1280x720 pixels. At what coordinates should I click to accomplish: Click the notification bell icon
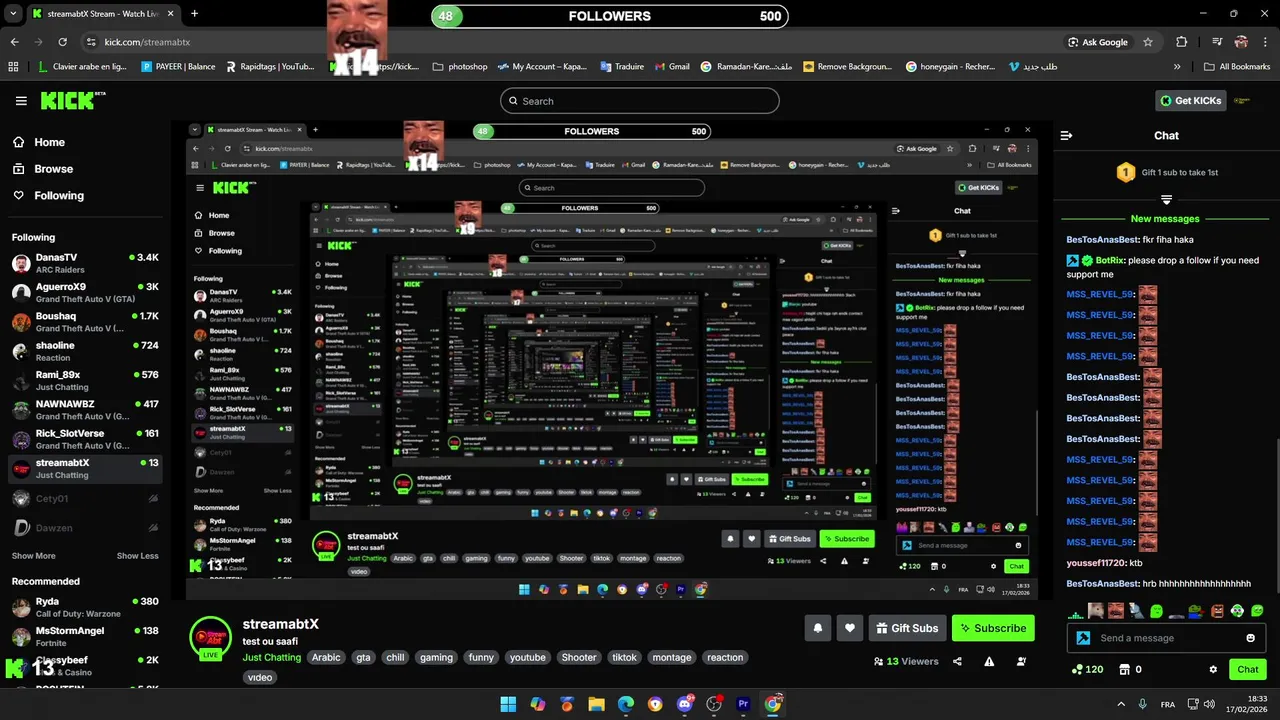pos(817,628)
